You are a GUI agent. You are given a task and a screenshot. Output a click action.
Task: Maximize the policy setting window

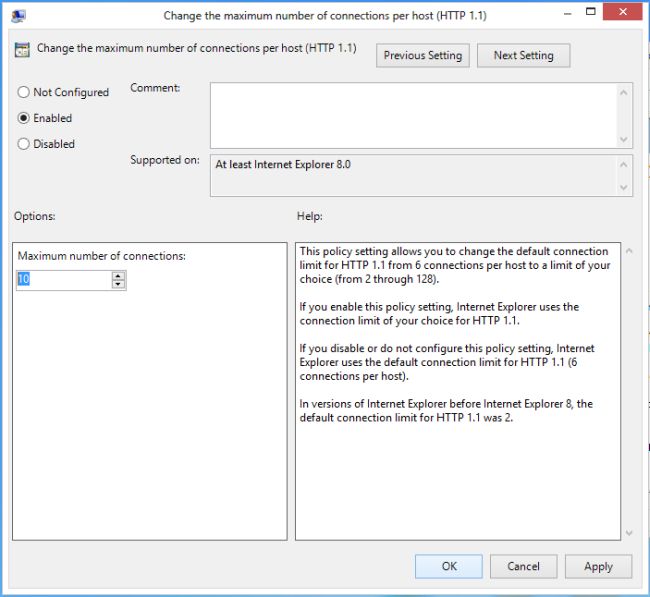point(591,12)
